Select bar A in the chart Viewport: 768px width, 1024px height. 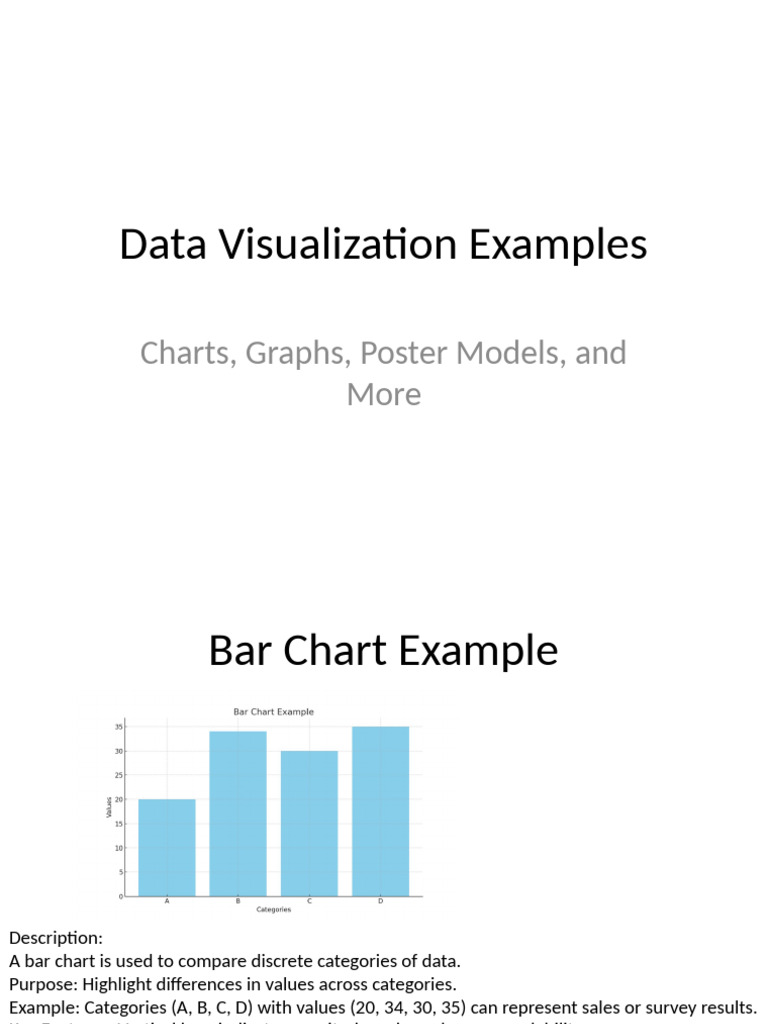[x=167, y=847]
